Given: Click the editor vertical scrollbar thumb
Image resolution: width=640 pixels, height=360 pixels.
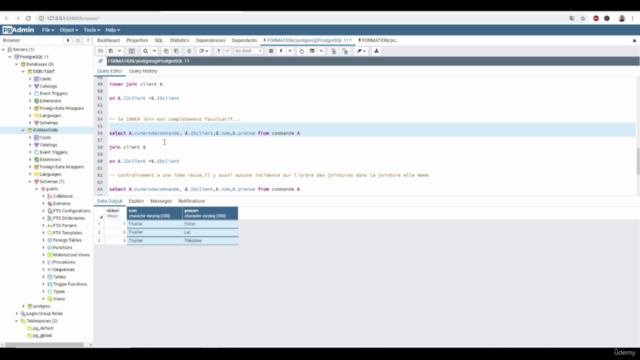Looking at the screenshot, I should click(638, 161).
